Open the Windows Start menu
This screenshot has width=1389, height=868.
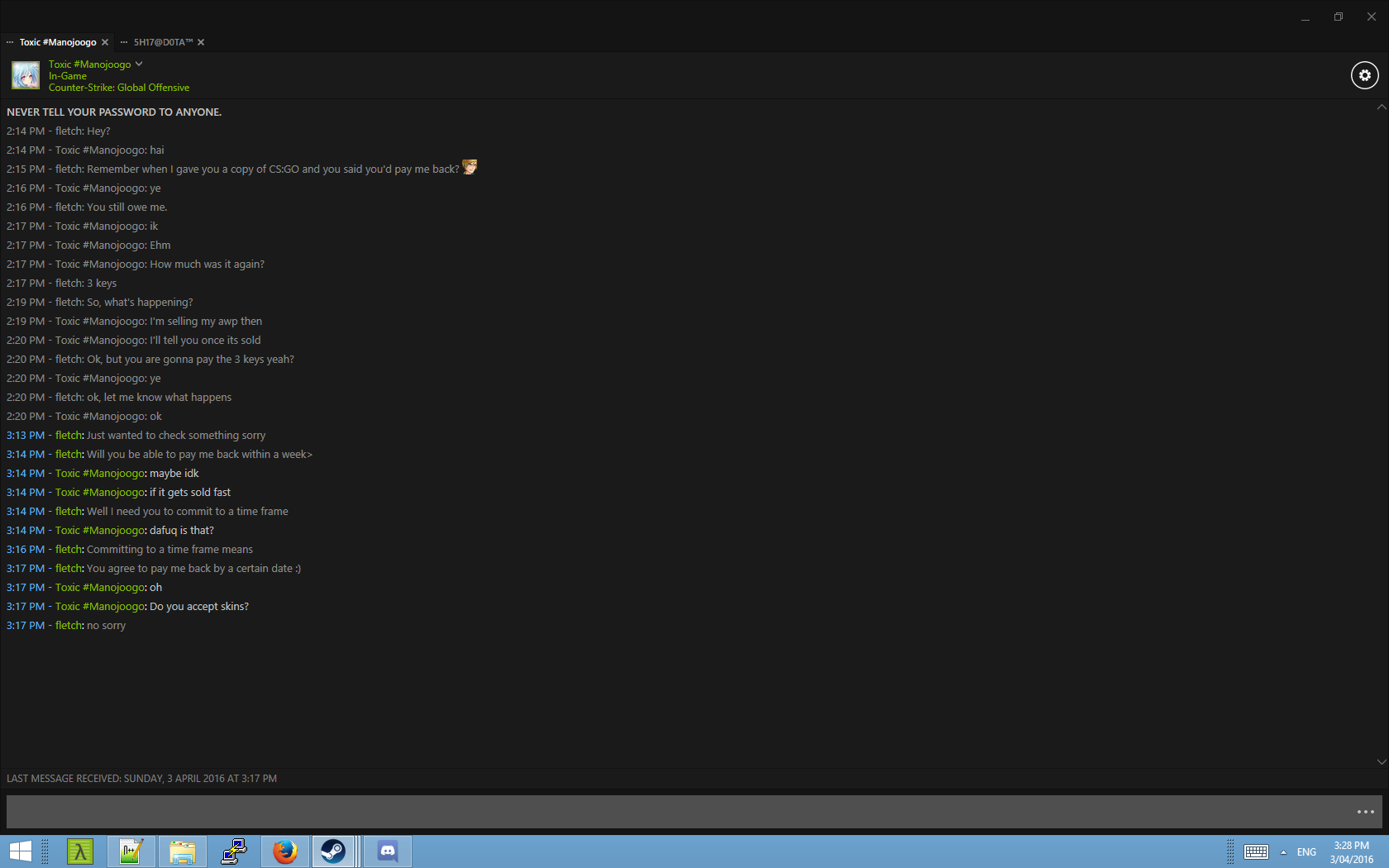point(20,851)
